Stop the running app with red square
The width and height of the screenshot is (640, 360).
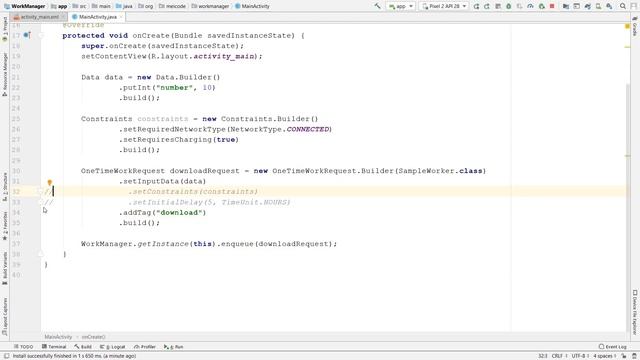tap(552, 7)
